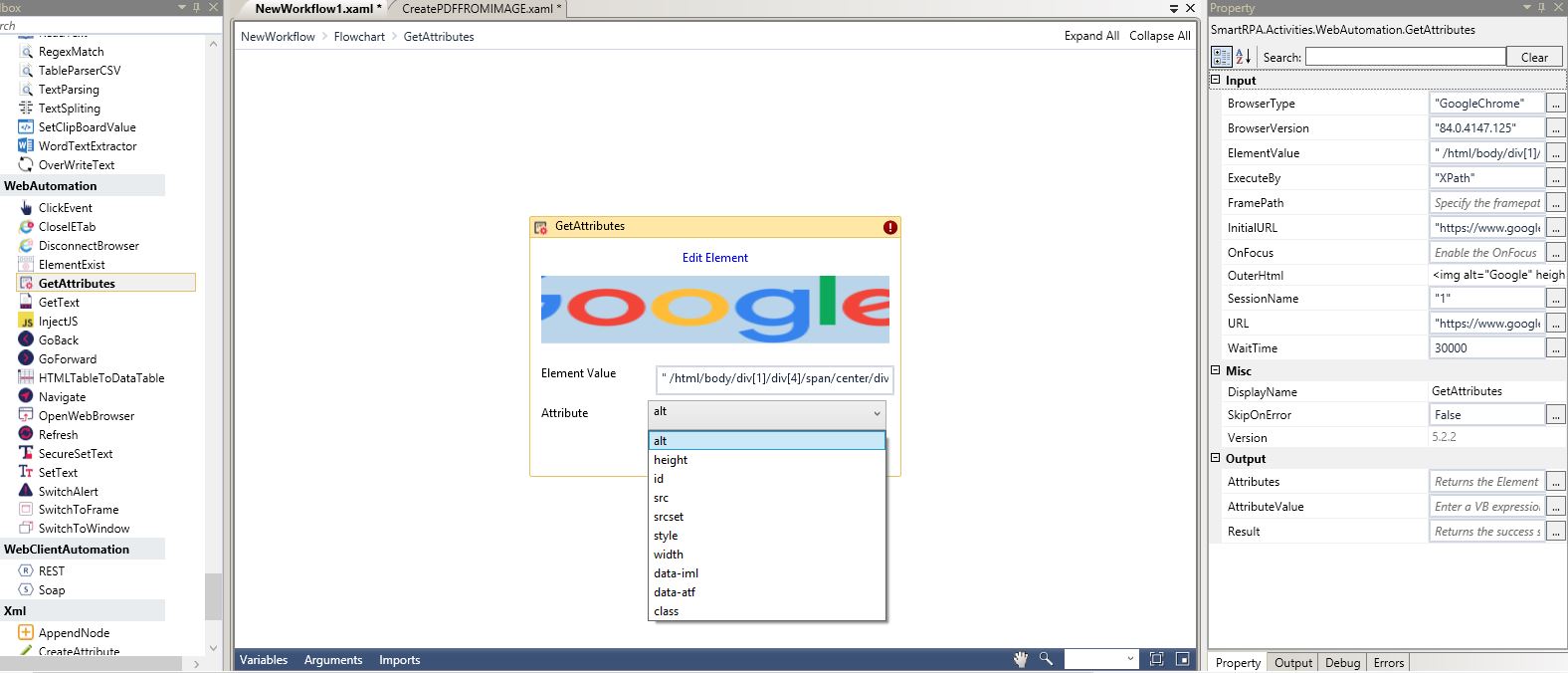Open the Debug tab
1568x673 pixels.
[x=1342, y=663]
